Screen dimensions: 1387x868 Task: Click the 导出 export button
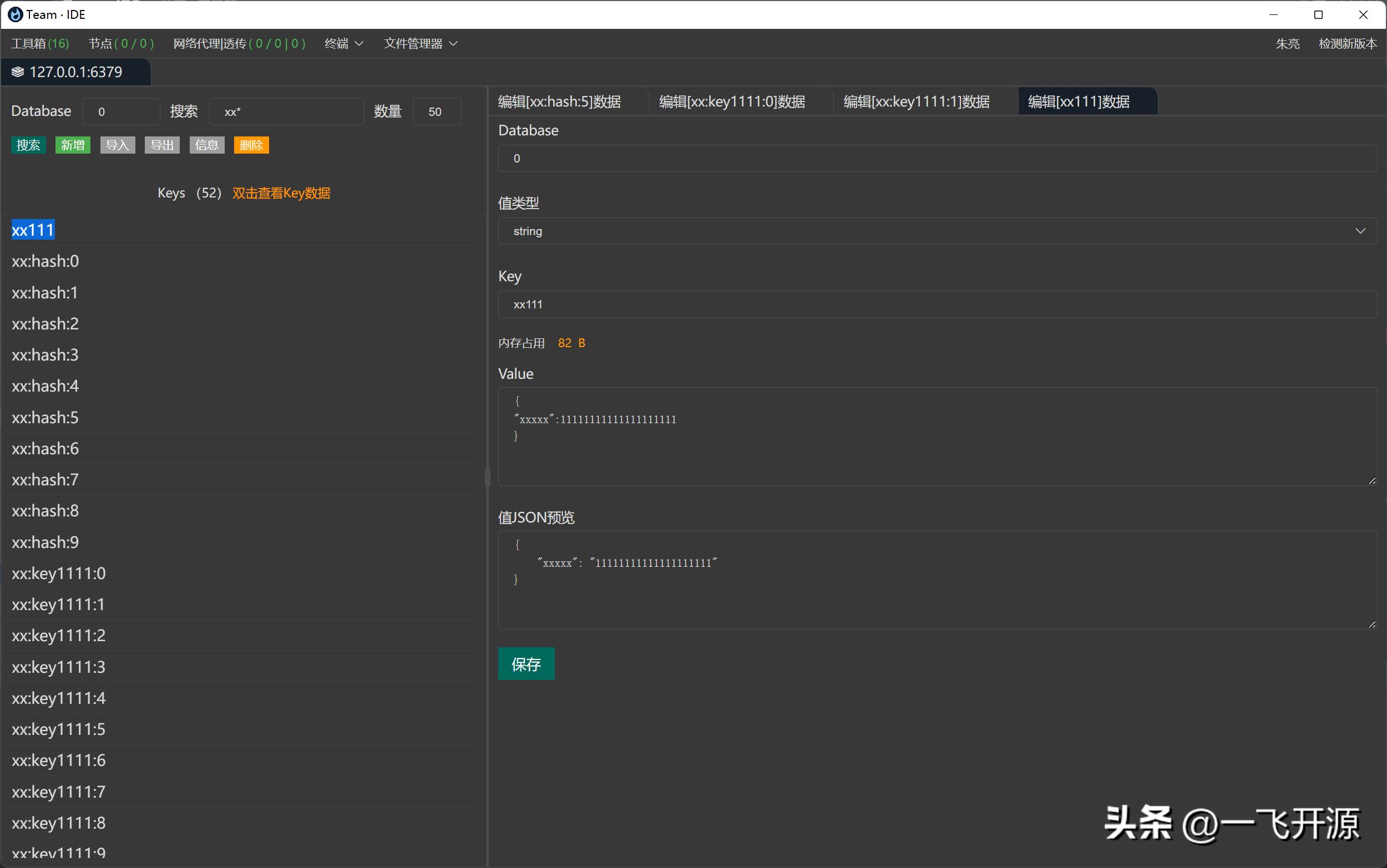pyautogui.click(x=162, y=145)
